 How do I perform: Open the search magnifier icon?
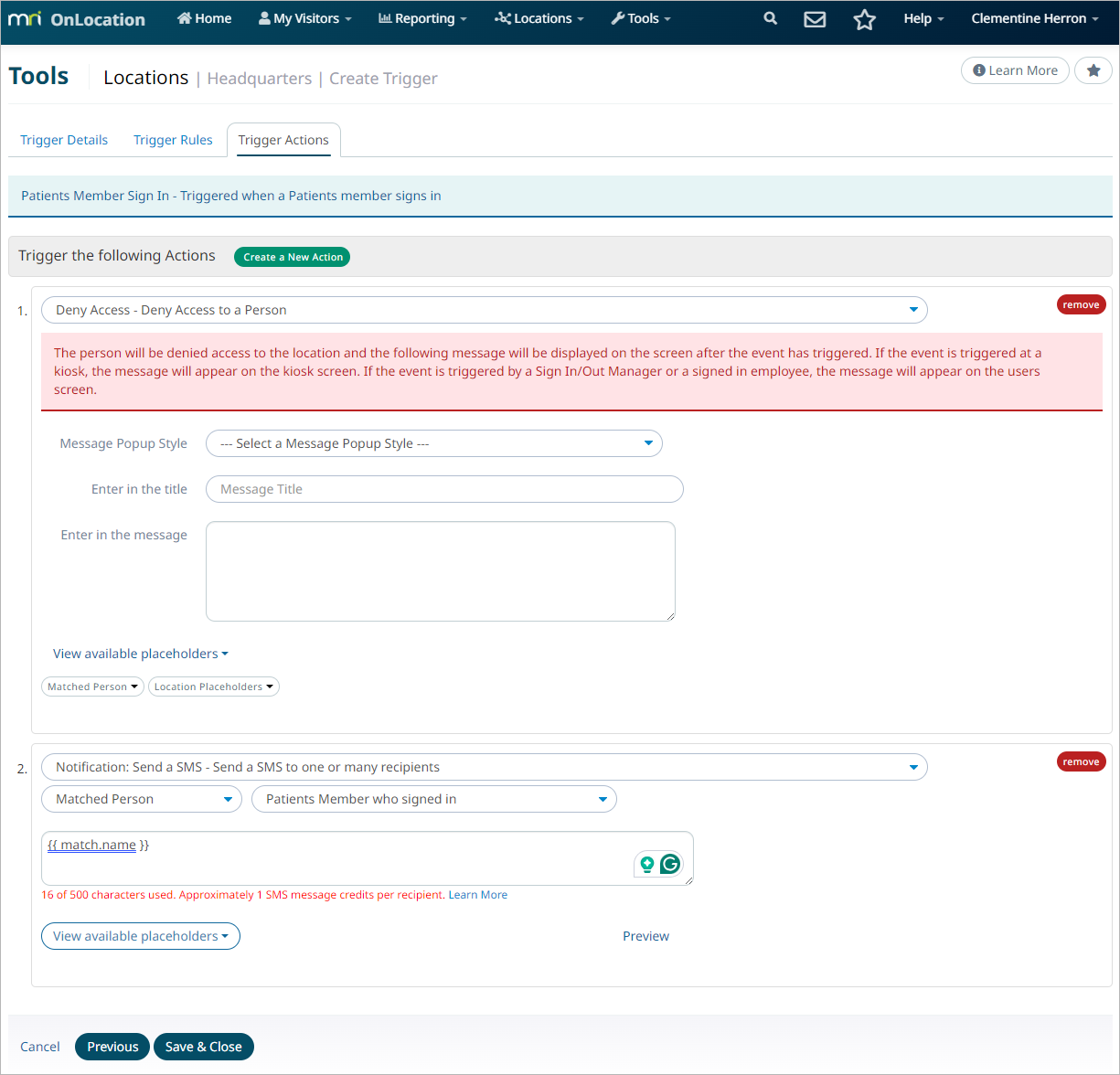pyautogui.click(x=771, y=18)
